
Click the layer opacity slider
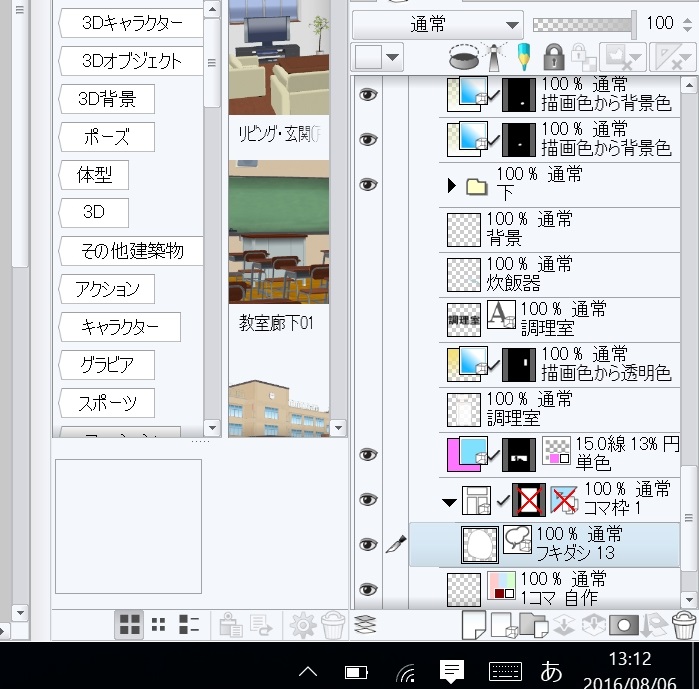pos(585,23)
